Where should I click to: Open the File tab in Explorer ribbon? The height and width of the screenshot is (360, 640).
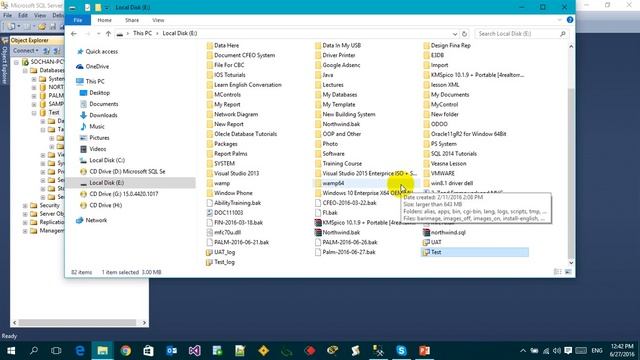click(78, 20)
